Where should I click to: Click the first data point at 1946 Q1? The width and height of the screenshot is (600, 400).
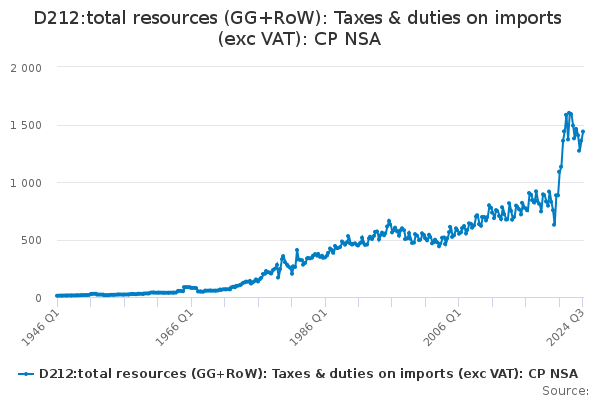tap(56, 296)
